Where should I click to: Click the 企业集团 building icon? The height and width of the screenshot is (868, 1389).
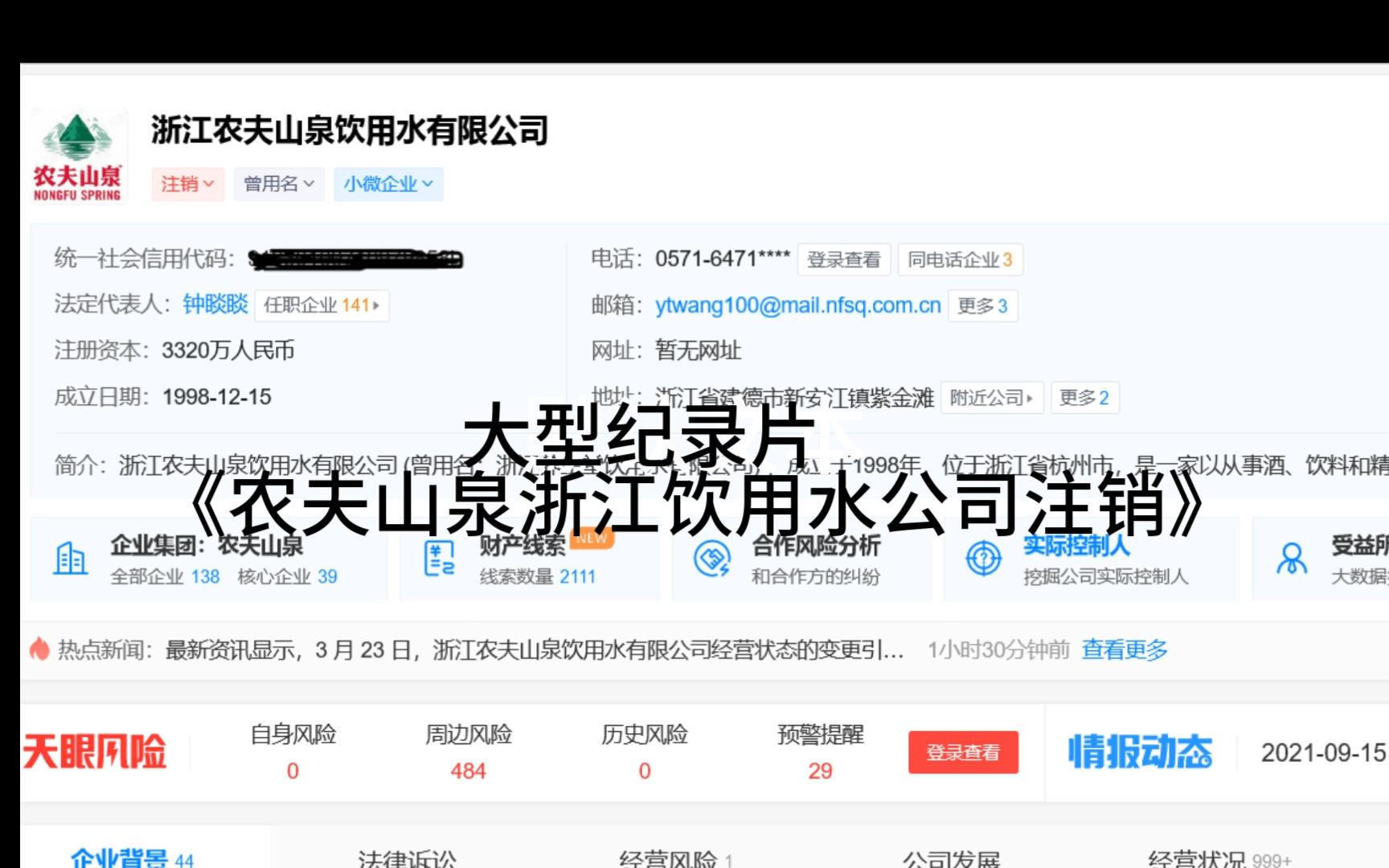click(70, 559)
